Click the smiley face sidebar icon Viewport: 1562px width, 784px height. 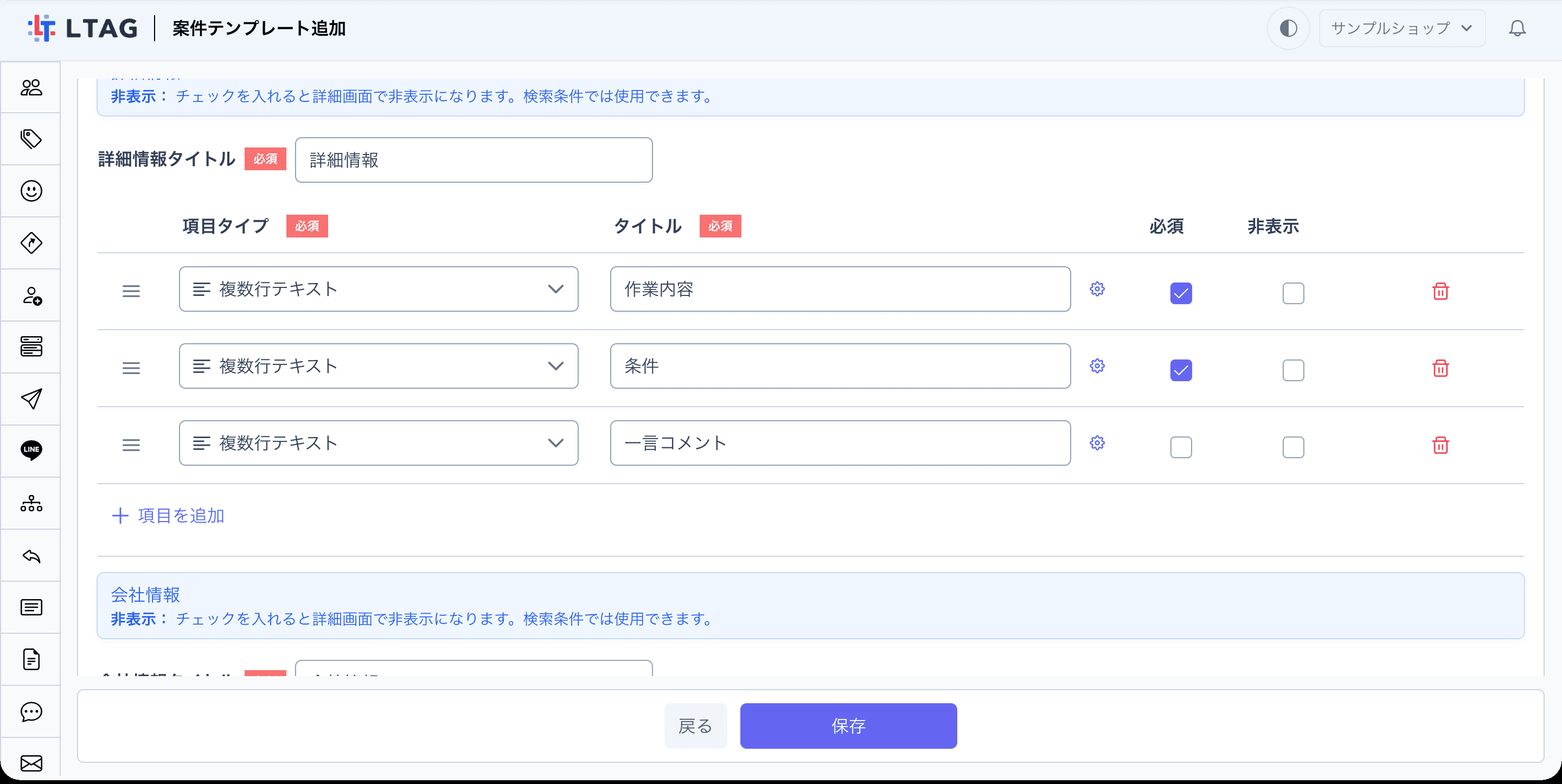pyautogui.click(x=31, y=191)
